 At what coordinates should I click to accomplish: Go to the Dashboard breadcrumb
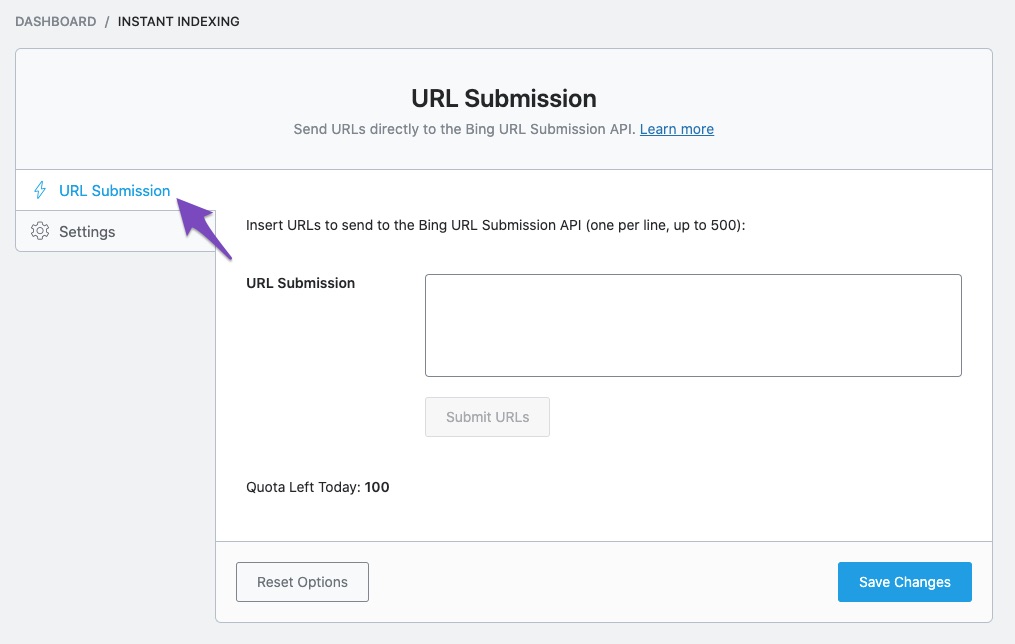56,21
